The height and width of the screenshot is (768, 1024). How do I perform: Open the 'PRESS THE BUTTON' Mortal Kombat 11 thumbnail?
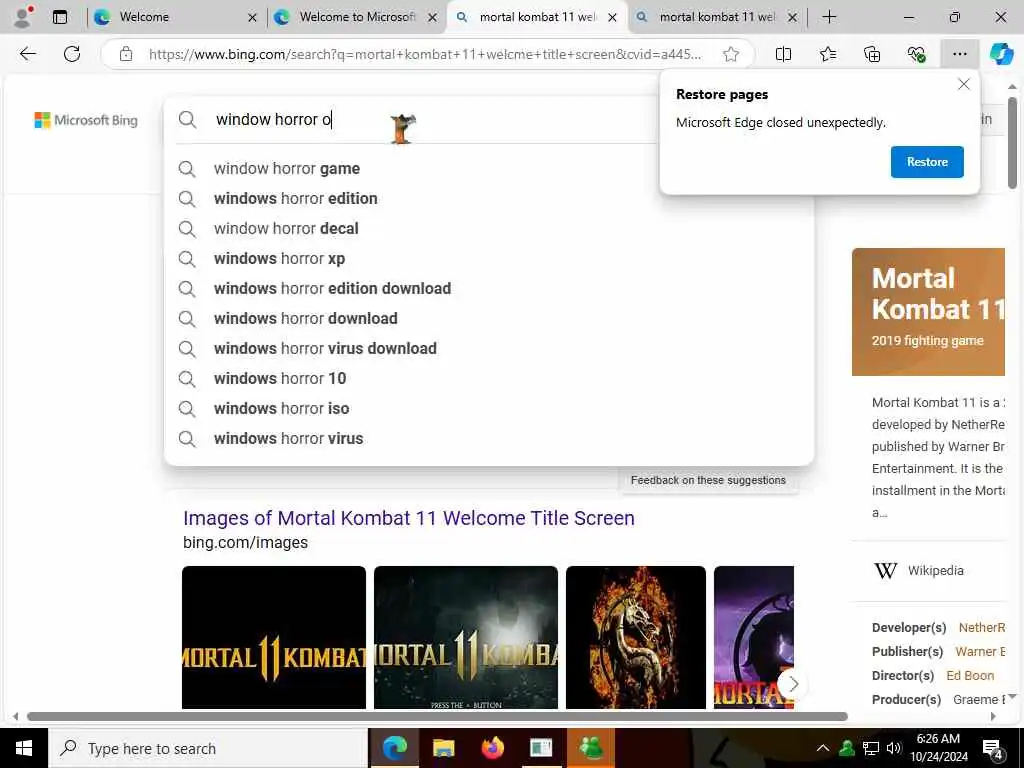466,637
